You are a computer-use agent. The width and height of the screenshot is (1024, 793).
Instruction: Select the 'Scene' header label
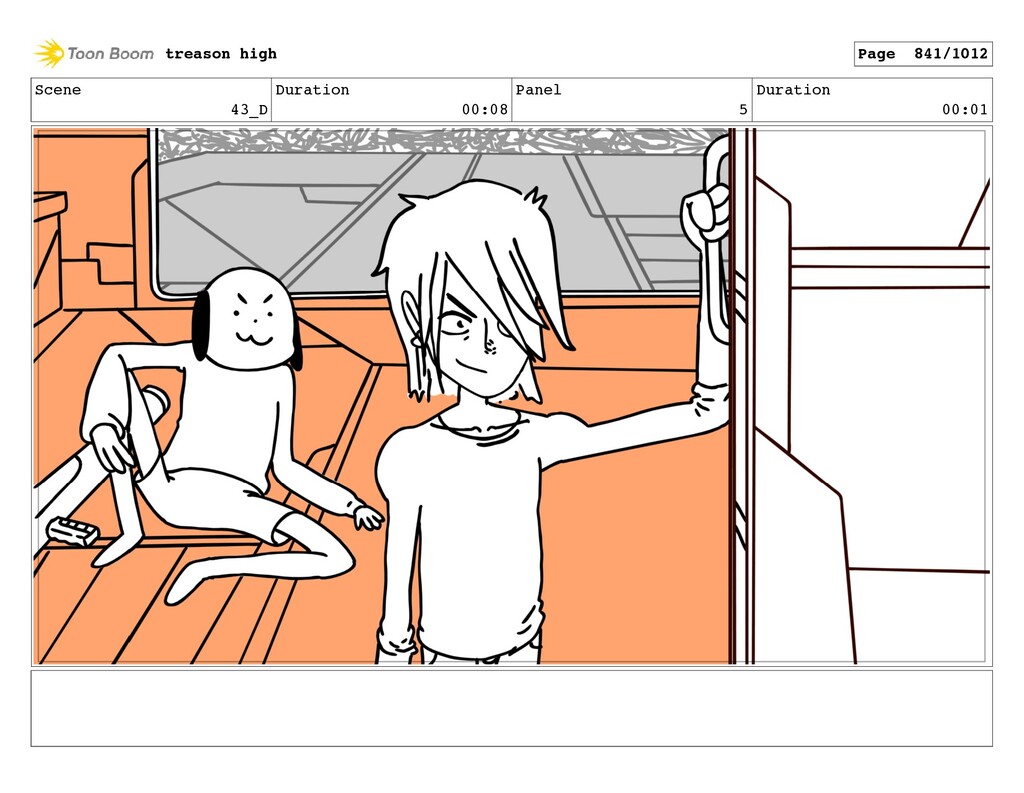58,90
